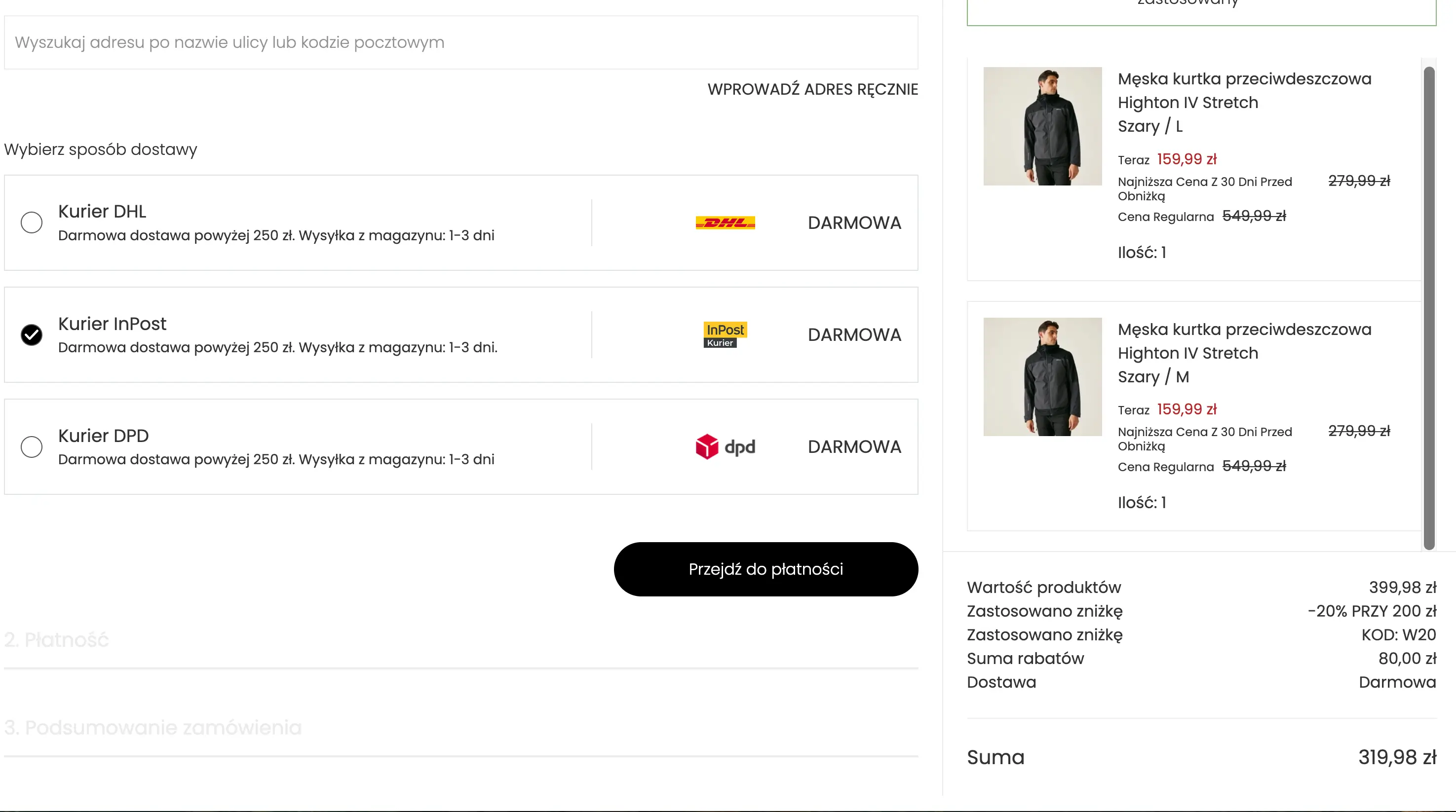Click the Kurier DHL delivery option title
Viewport: 1456px width, 812px height.
102,211
